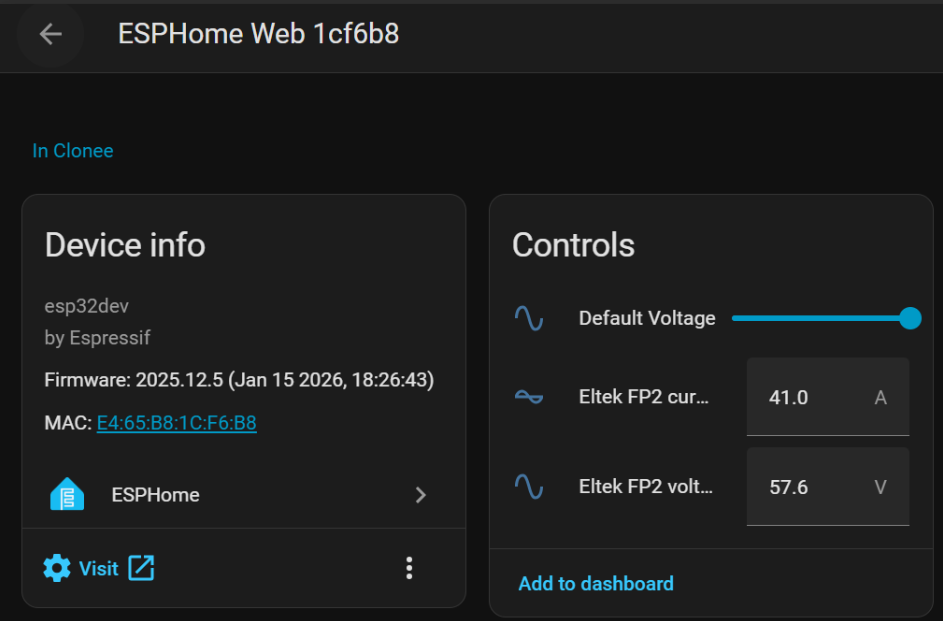Click the In Clonee area link
This screenshot has width=943, height=621.
[73, 151]
